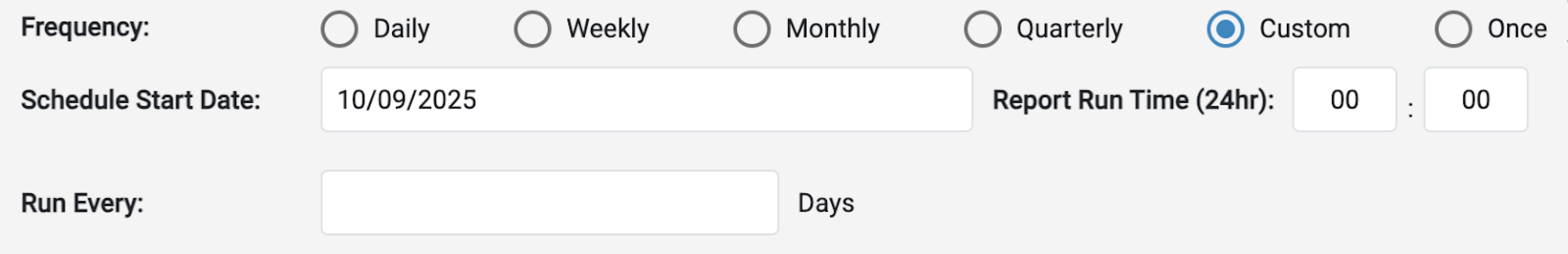Click the "Daily" text label
This screenshot has height=254, width=1568.
coord(402,28)
